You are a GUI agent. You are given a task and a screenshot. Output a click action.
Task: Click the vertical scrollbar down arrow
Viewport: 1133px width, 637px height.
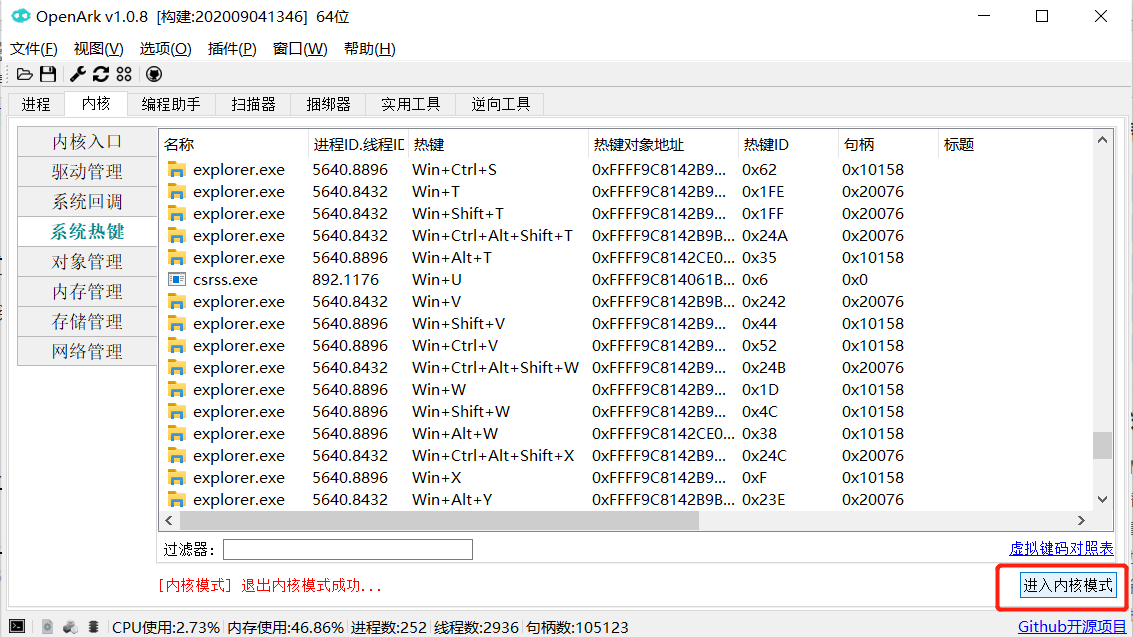tap(1102, 499)
